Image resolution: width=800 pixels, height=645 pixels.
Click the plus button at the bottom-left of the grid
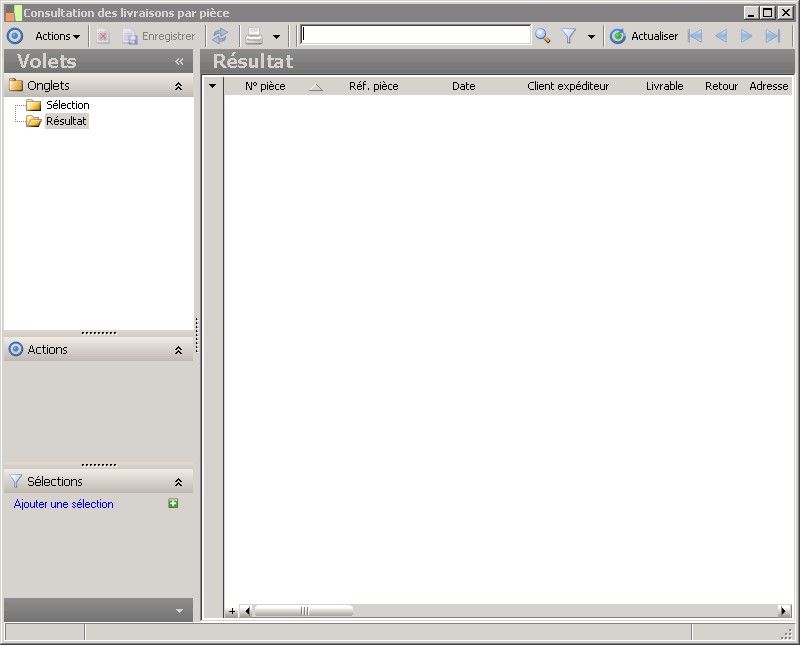coord(232,611)
